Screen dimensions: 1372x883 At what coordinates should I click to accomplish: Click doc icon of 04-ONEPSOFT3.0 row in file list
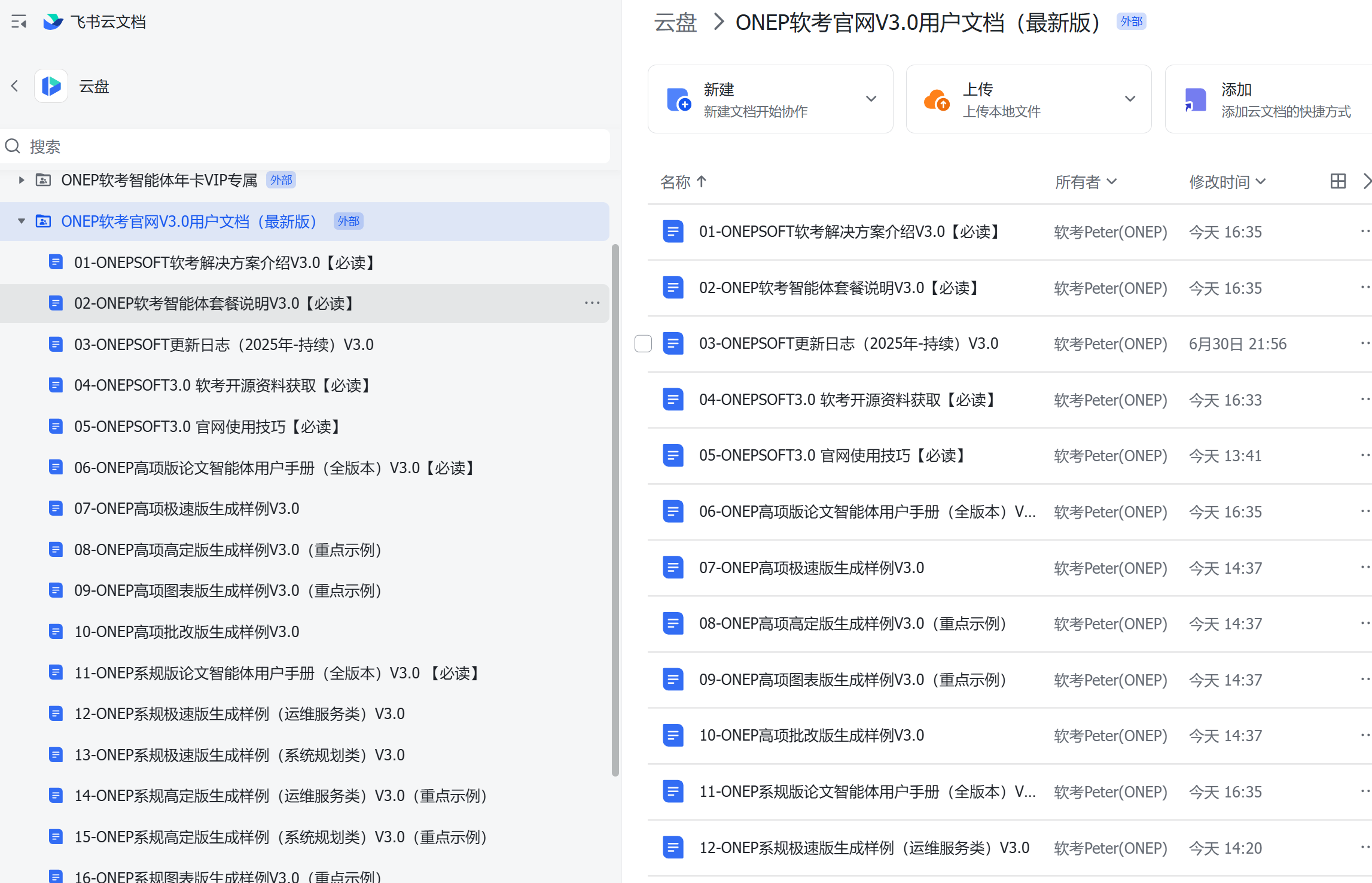click(x=673, y=400)
